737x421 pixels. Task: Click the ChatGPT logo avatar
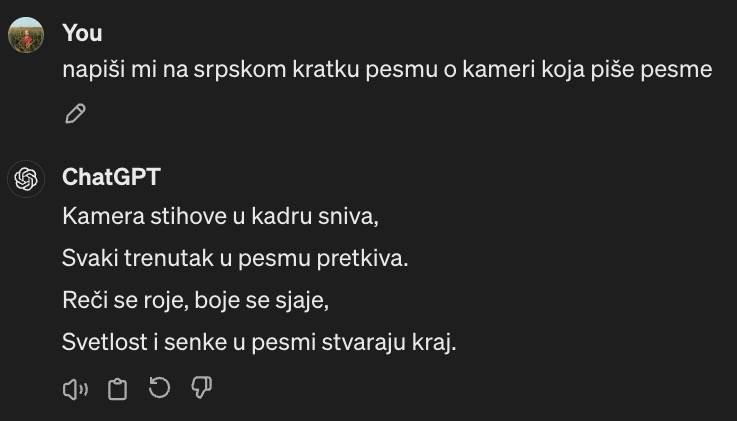(26, 179)
